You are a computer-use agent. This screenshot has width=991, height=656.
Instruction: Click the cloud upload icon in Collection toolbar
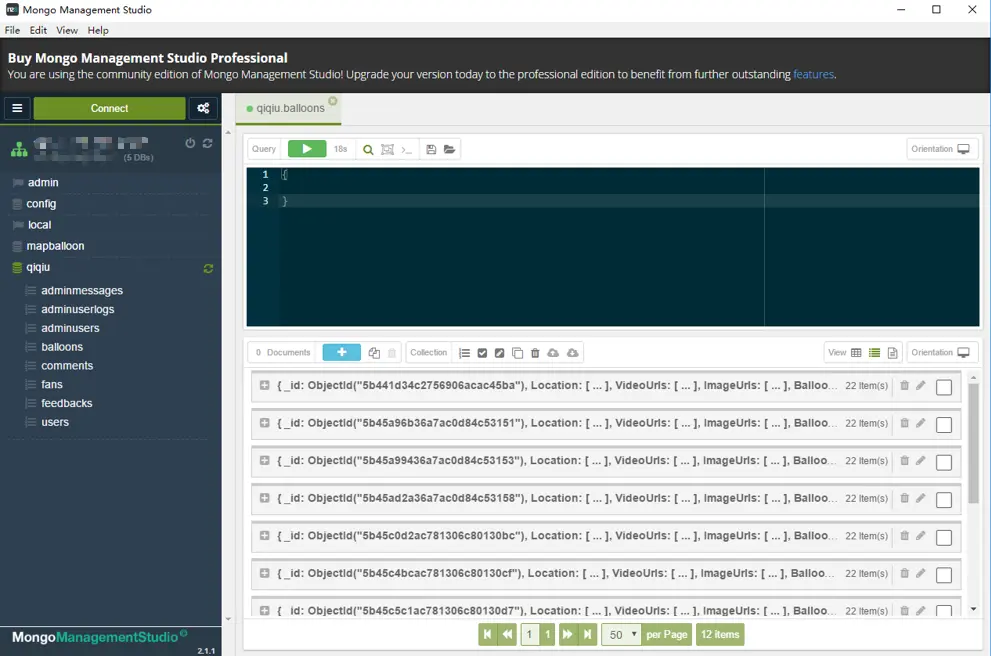[x=553, y=353]
